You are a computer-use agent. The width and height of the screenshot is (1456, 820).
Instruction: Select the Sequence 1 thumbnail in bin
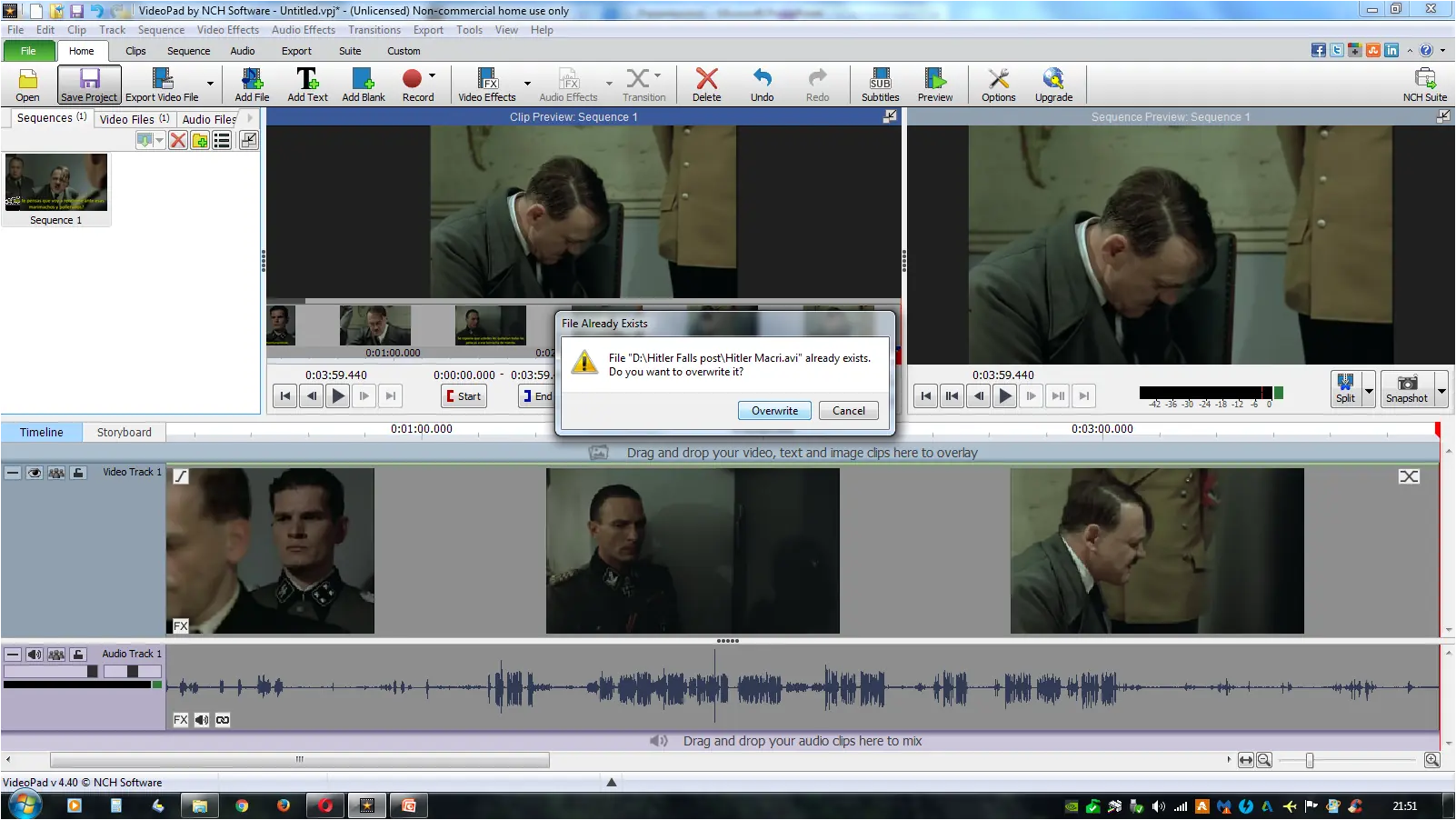coord(56,189)
